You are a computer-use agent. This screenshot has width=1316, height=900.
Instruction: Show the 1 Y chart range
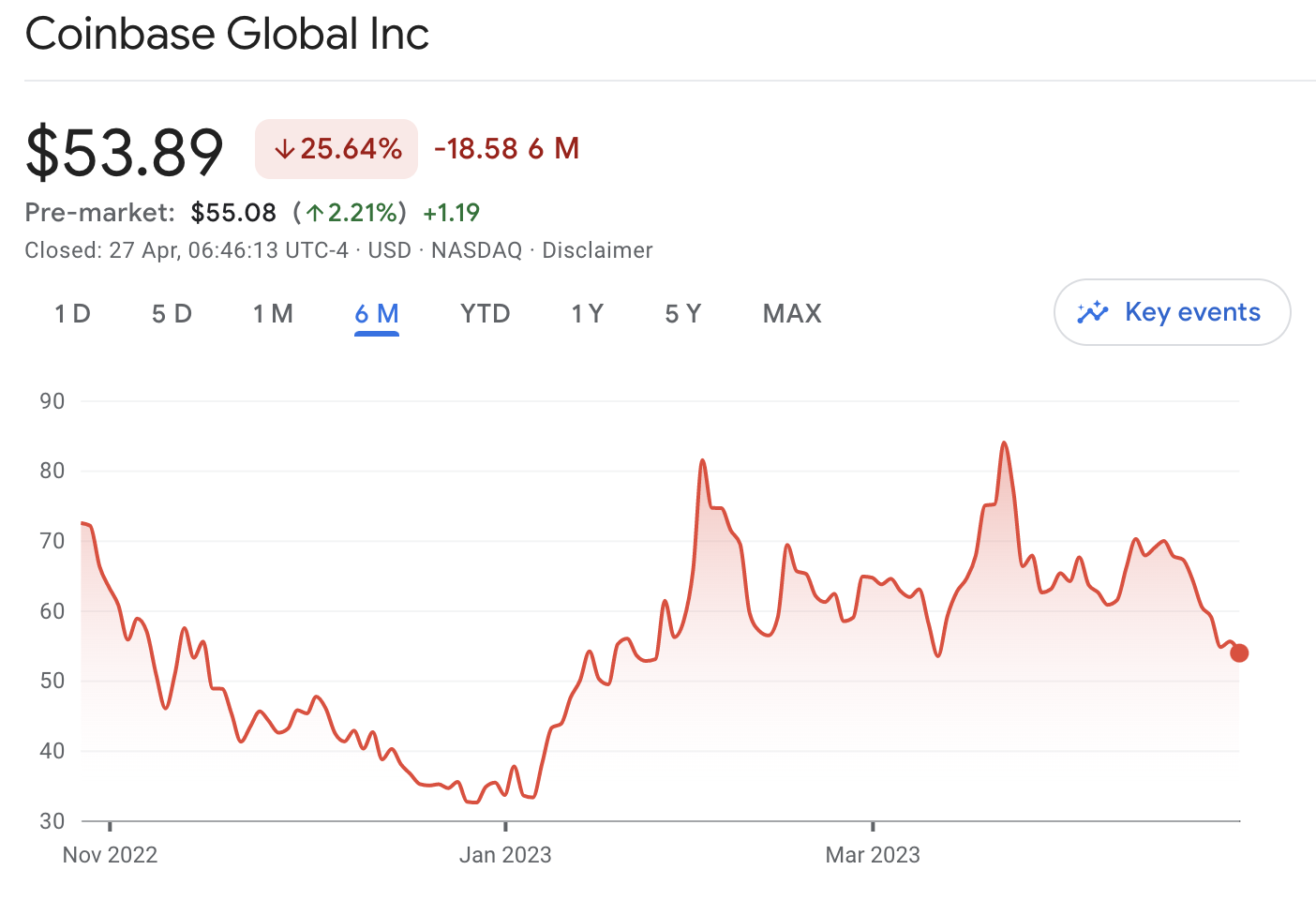pos(588,313)
